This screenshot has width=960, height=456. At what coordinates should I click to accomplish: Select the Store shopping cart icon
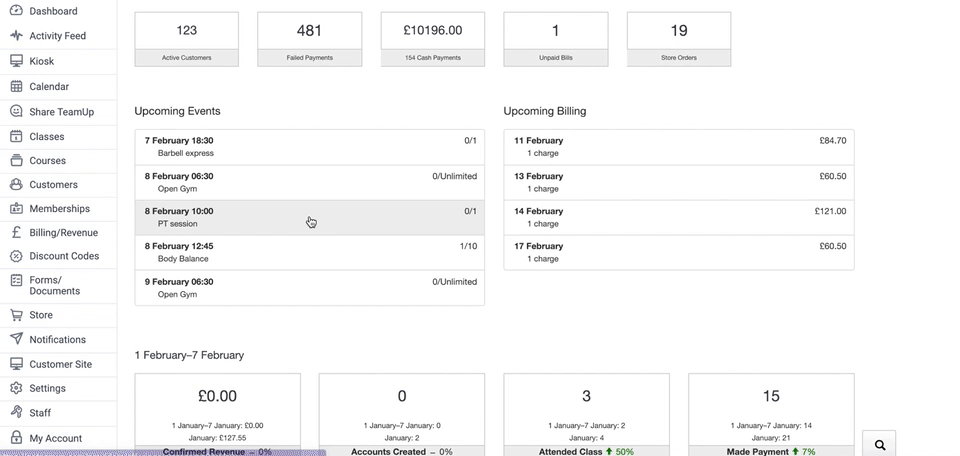[x=16, y=315]
